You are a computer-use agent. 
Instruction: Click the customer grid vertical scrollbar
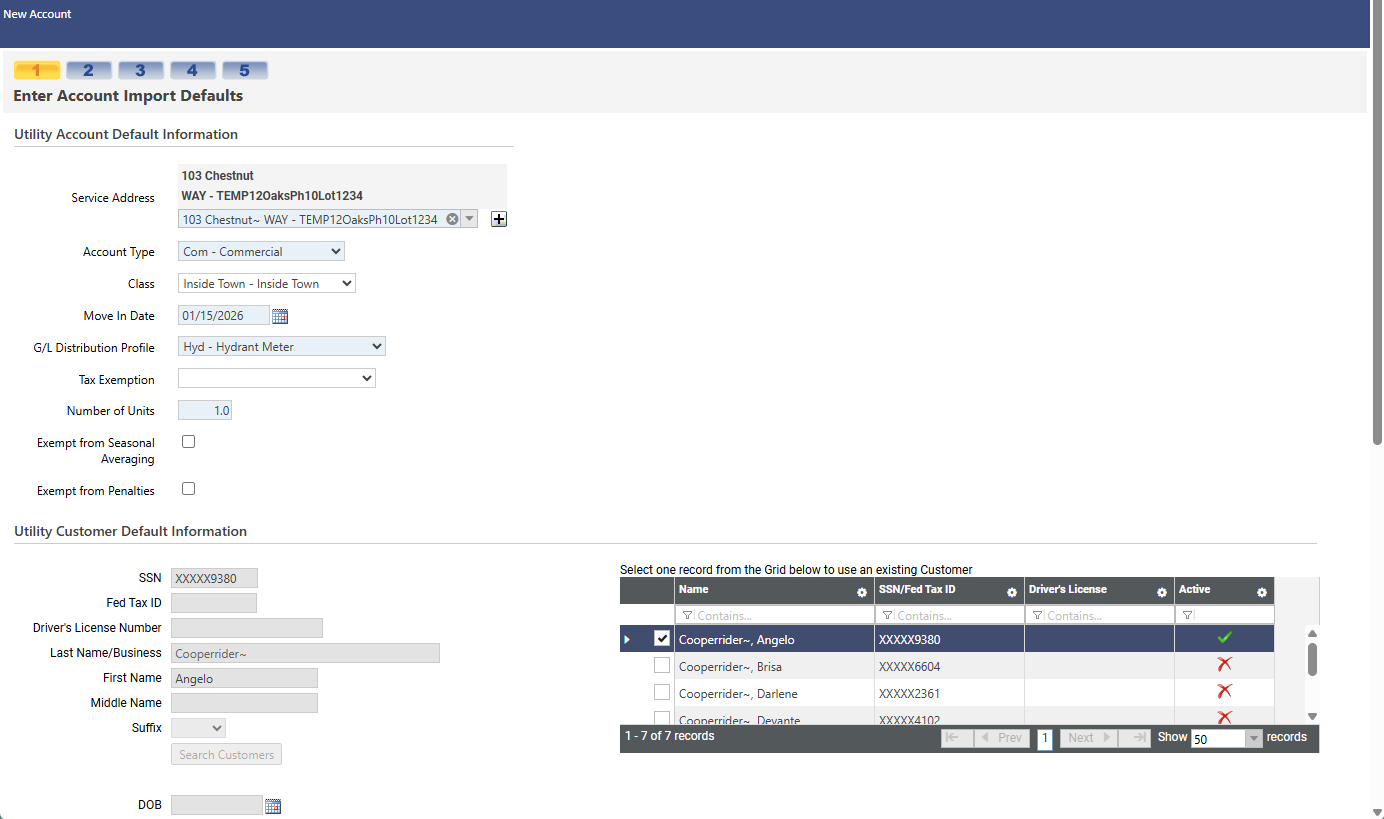click(1312, 660)
